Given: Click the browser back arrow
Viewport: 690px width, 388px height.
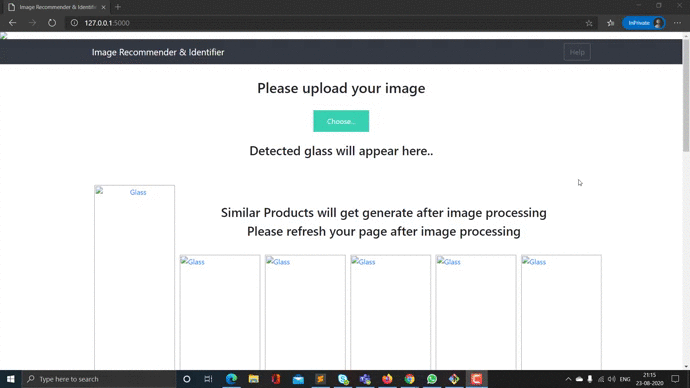Looking at the screenshot, I should [12, 23].
